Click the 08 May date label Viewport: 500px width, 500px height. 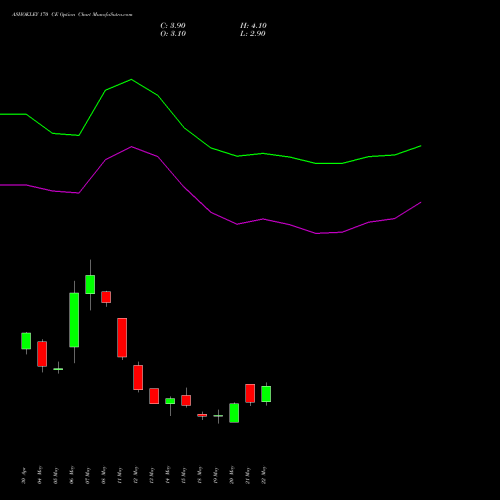(x=104, y=475)
